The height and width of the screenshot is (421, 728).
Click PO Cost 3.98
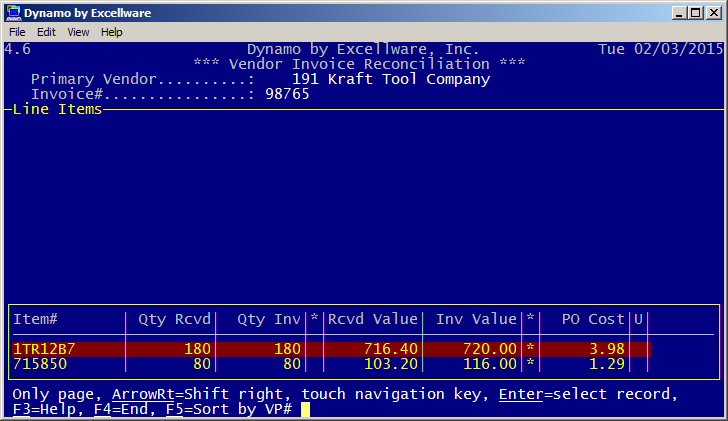[x=607, y=349]
